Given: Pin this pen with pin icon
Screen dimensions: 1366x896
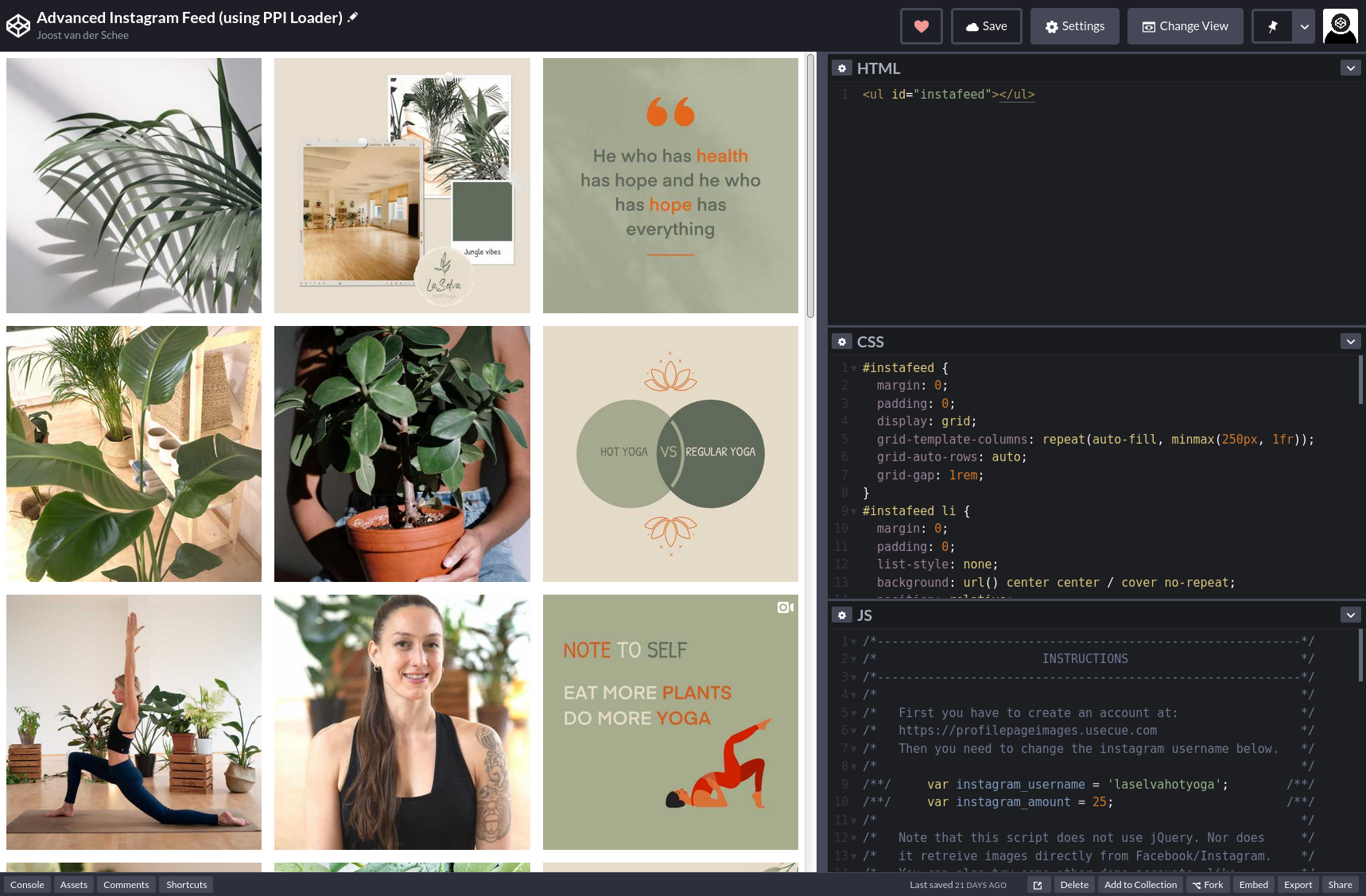Looking at the screenshot, I should click(x=1272, y=26).
